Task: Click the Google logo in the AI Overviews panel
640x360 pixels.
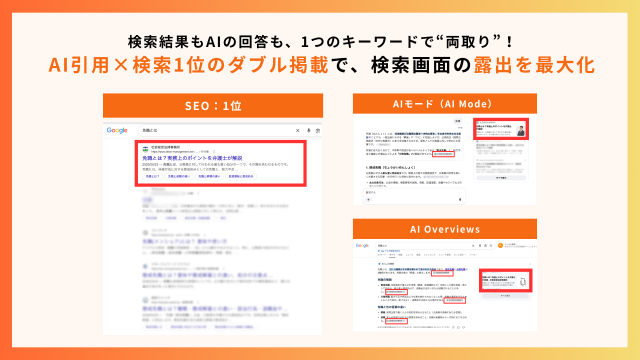Action: tap(362, 245)
